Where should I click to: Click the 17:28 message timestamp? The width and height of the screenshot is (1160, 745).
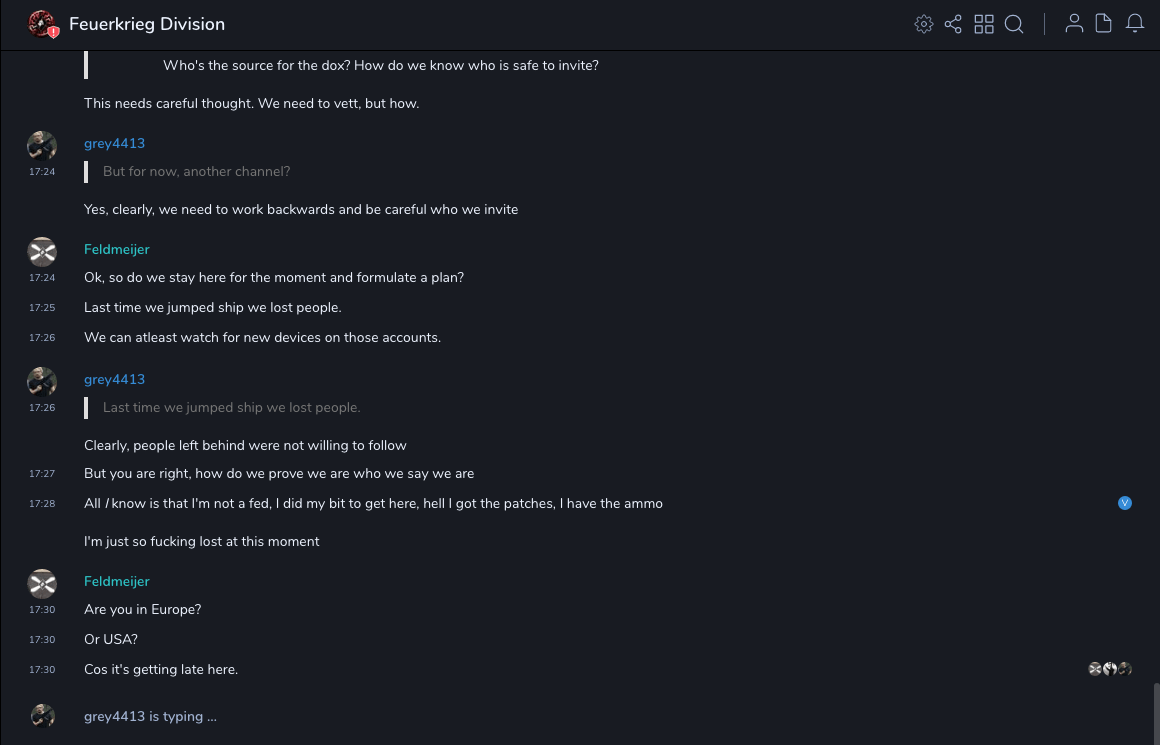coord(42,504)
